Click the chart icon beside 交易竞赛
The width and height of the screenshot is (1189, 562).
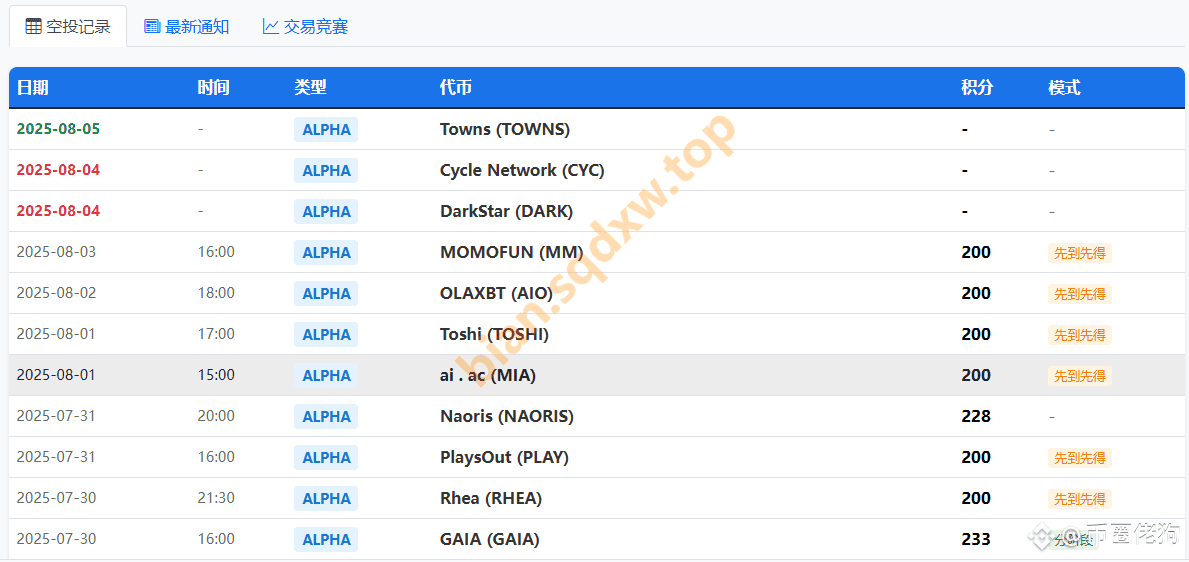271,27
